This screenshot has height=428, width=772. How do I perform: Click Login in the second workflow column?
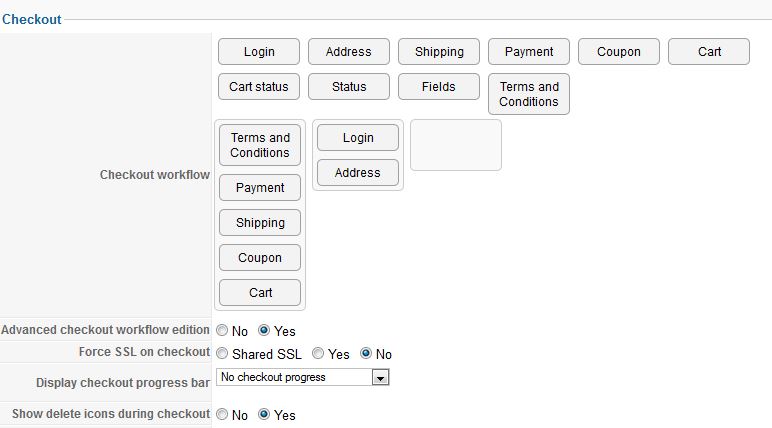(x=358, y=138)
